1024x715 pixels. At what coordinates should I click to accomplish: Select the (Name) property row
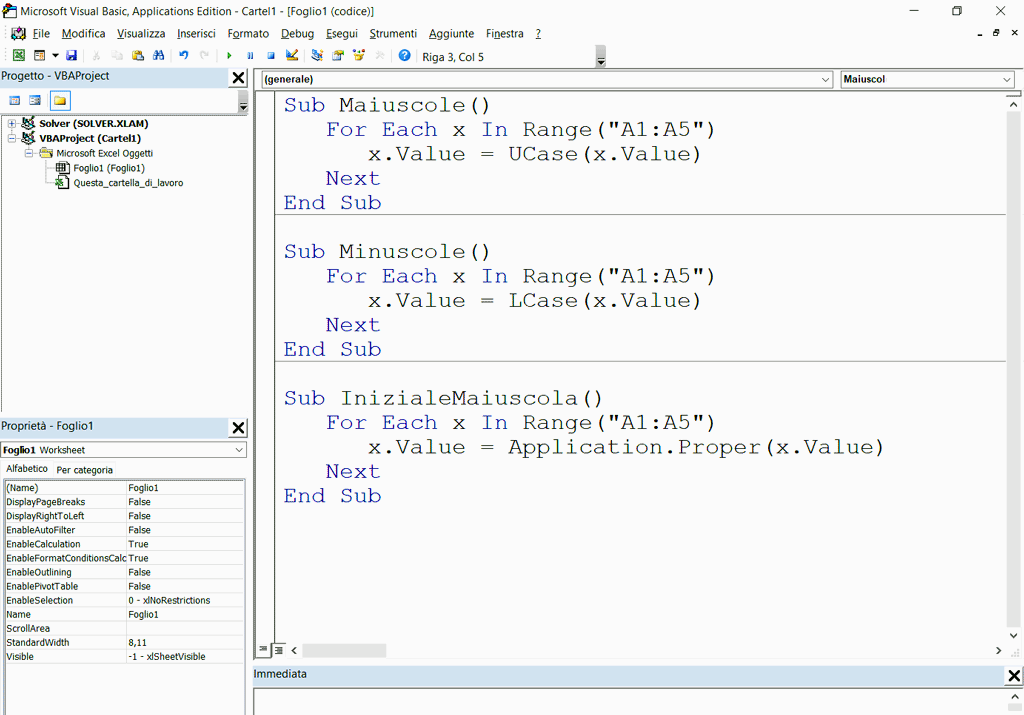click(124, 488)
